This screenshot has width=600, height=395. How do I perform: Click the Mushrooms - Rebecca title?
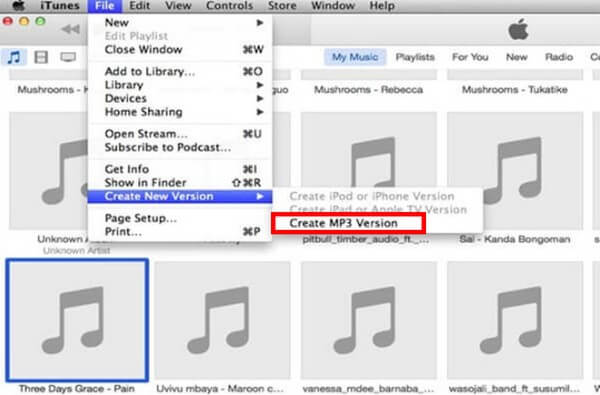click(x=368, y=90)
